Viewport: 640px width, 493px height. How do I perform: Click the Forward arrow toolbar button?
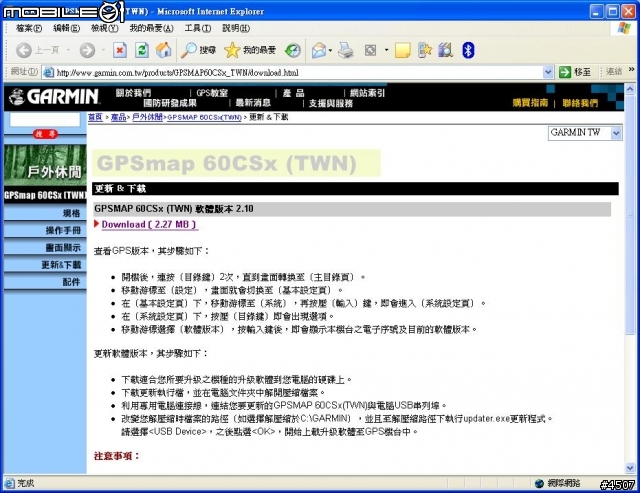click(87, 50)
